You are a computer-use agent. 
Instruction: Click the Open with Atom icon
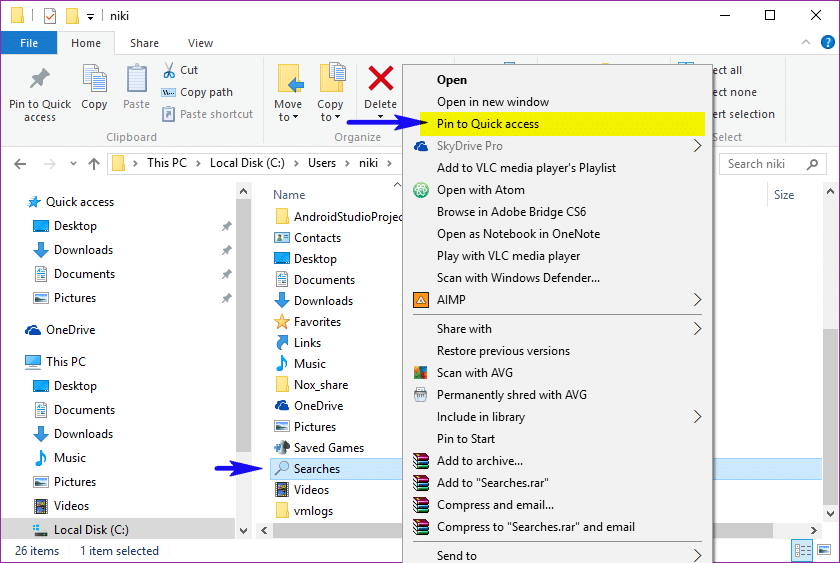point(421,190)
